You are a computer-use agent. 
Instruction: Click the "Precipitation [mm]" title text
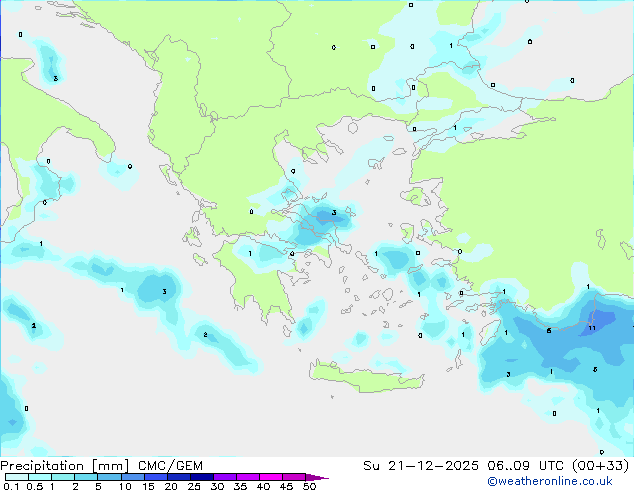(x=65, y=466)
